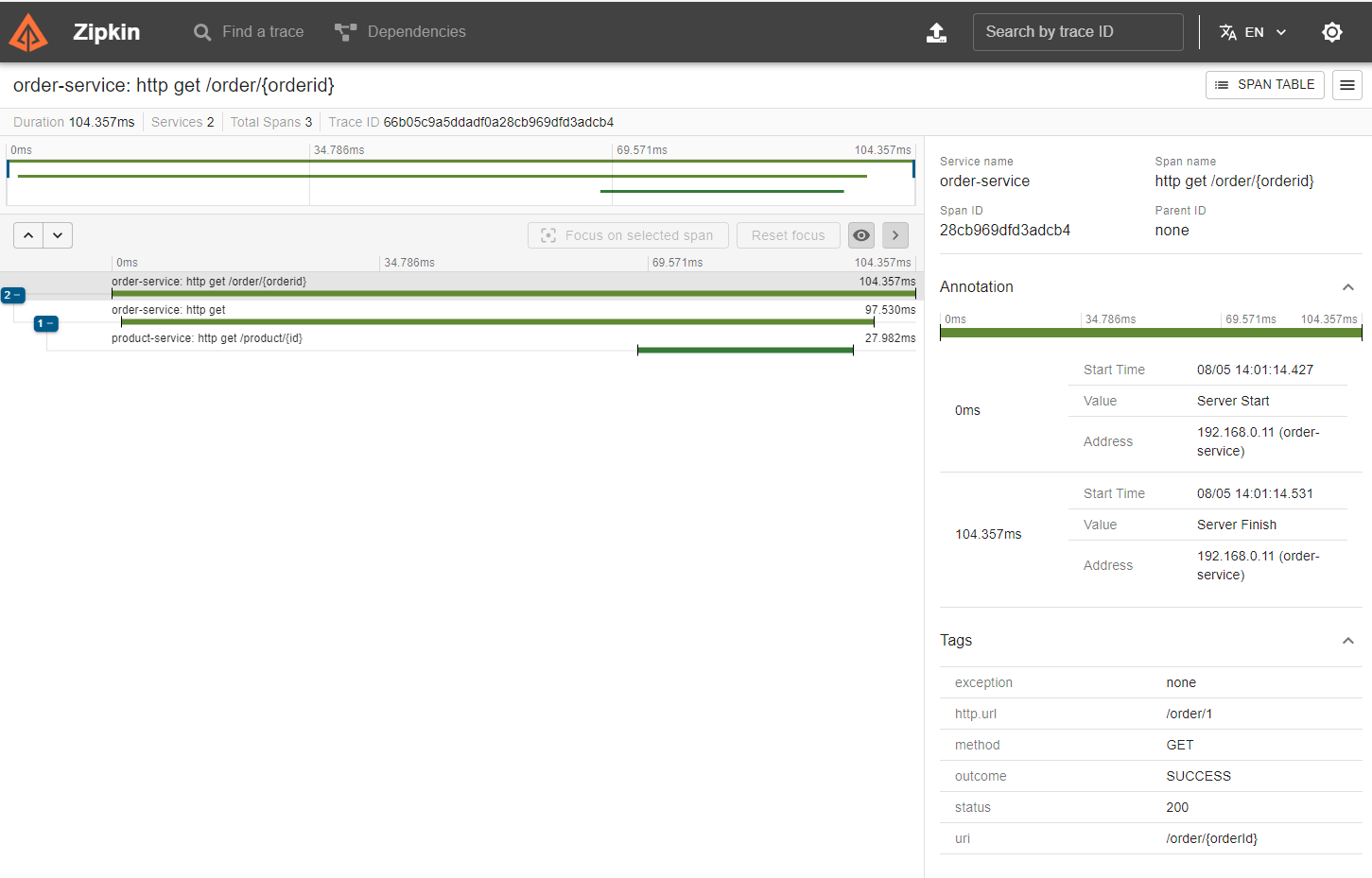Click the Duration 104.357ms text

coord(74,122)
